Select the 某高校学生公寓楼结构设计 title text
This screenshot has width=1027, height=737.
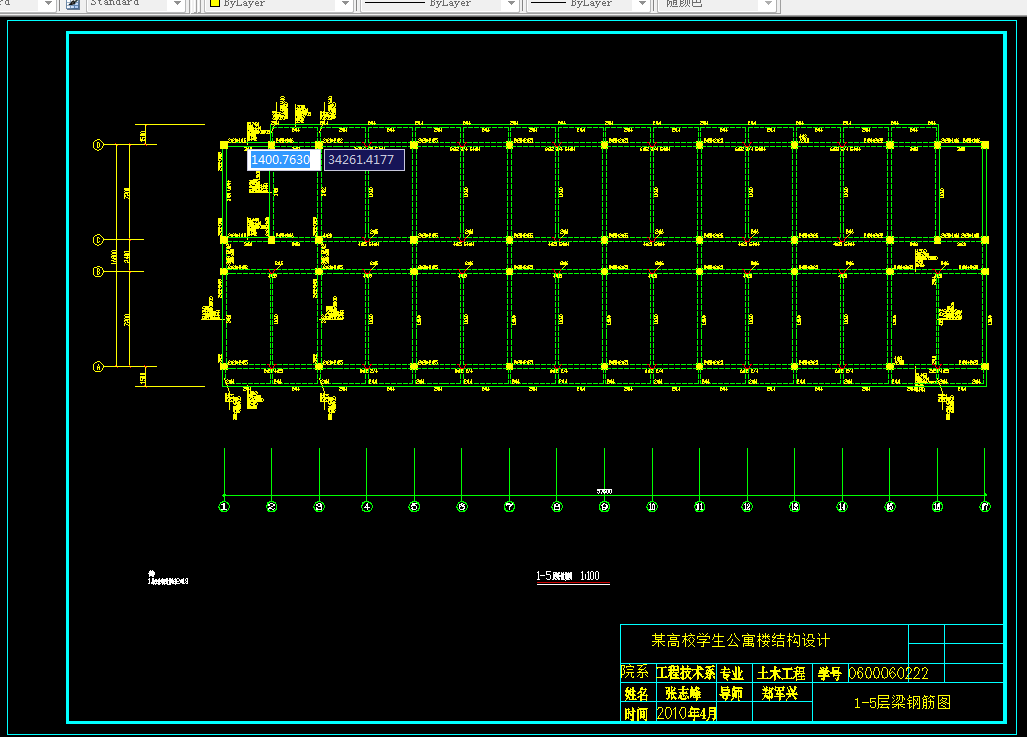tap(740, 641)
